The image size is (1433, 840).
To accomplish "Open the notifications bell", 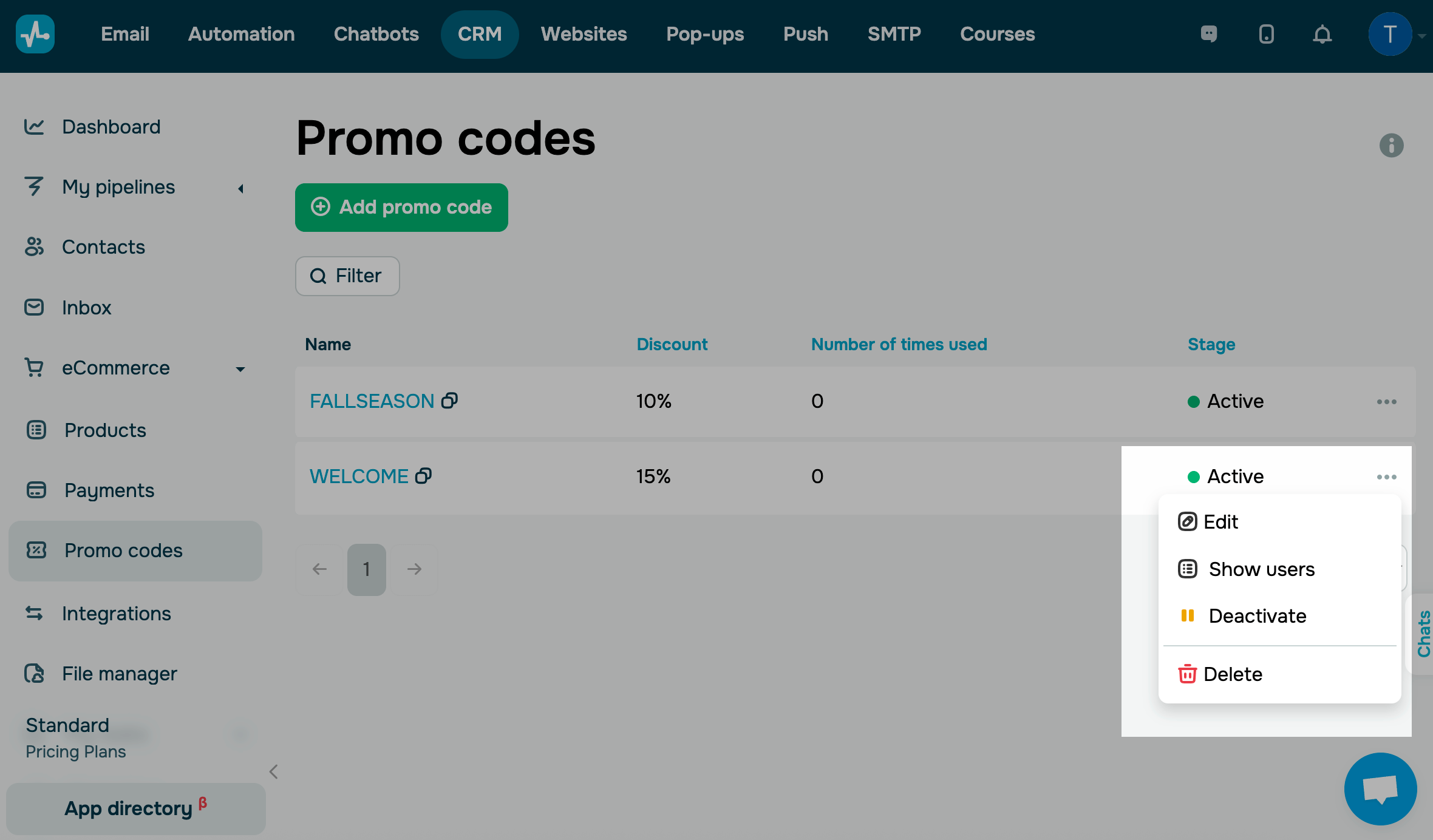I will [x=1322, y=34].
